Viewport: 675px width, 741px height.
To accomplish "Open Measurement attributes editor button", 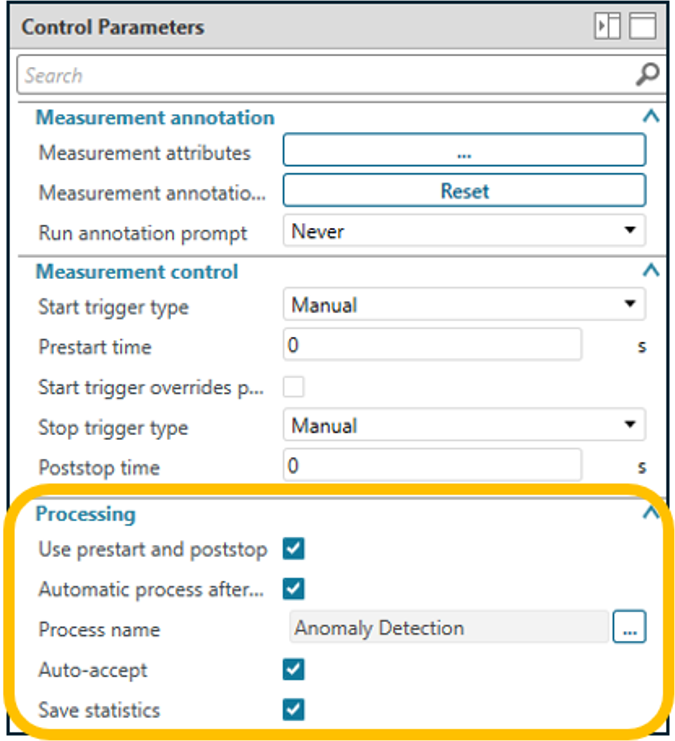I will coord(464,152).
